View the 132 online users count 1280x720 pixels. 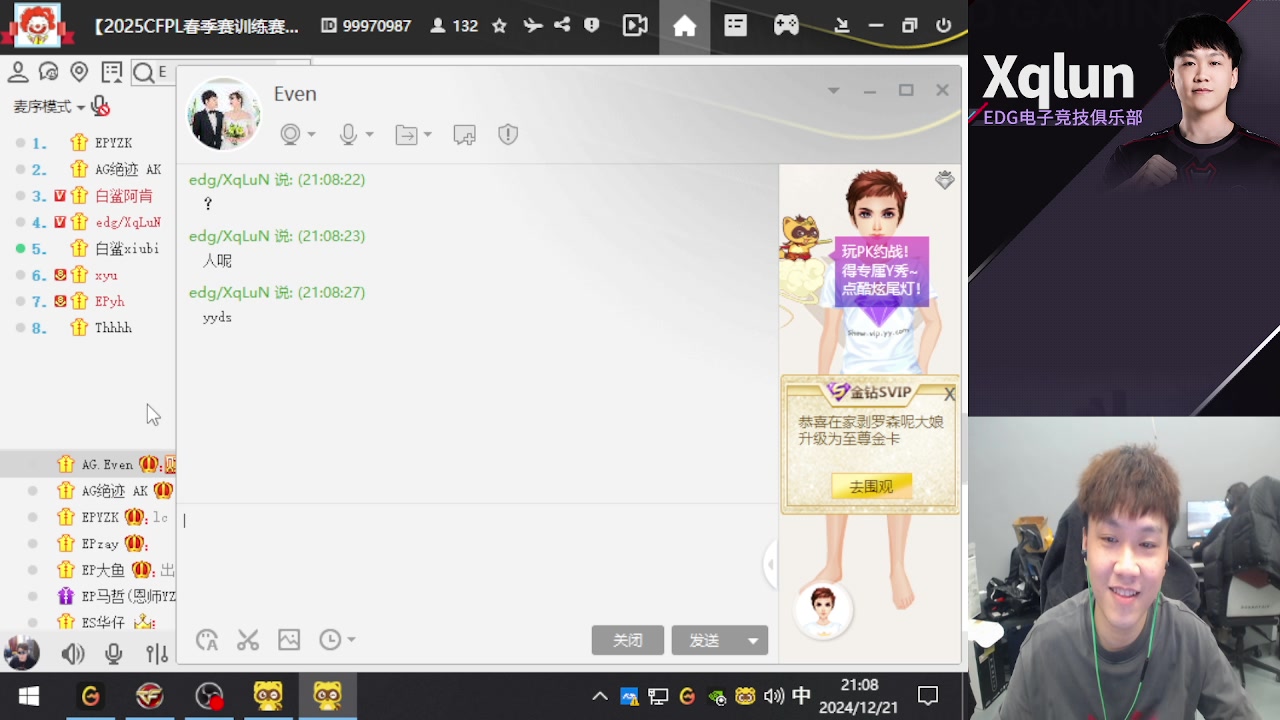(454, 26)
